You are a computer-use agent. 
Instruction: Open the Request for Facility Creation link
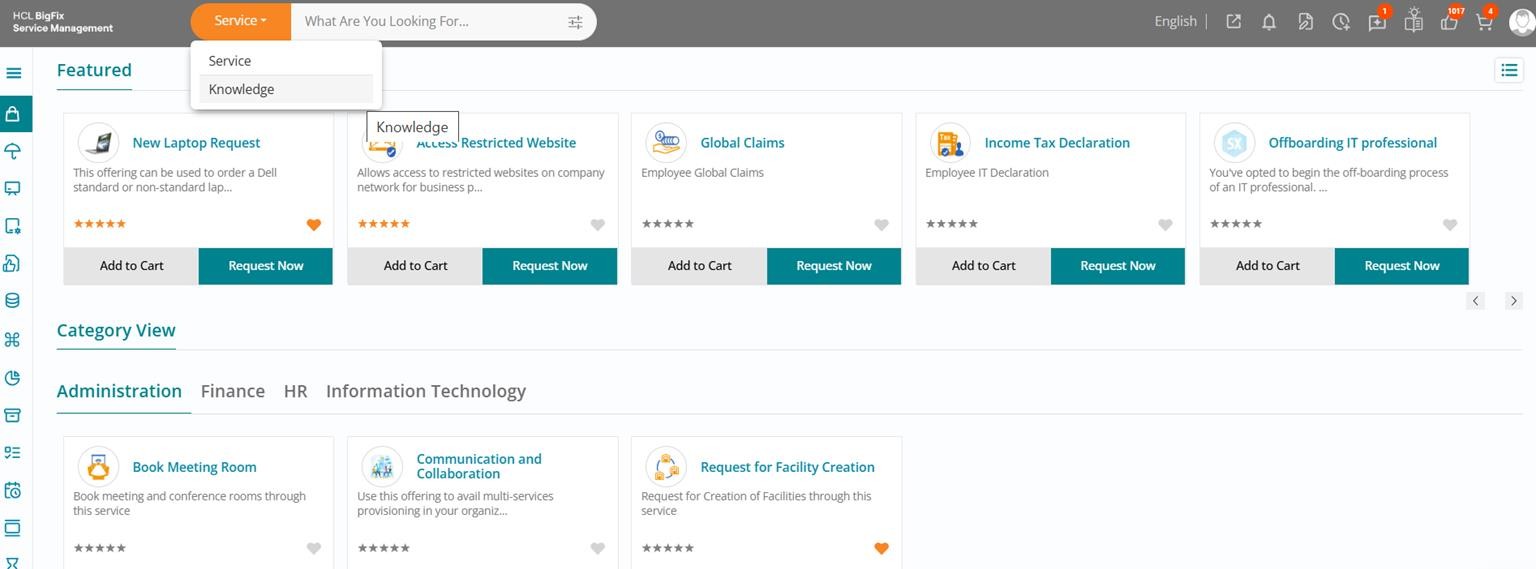787,467
